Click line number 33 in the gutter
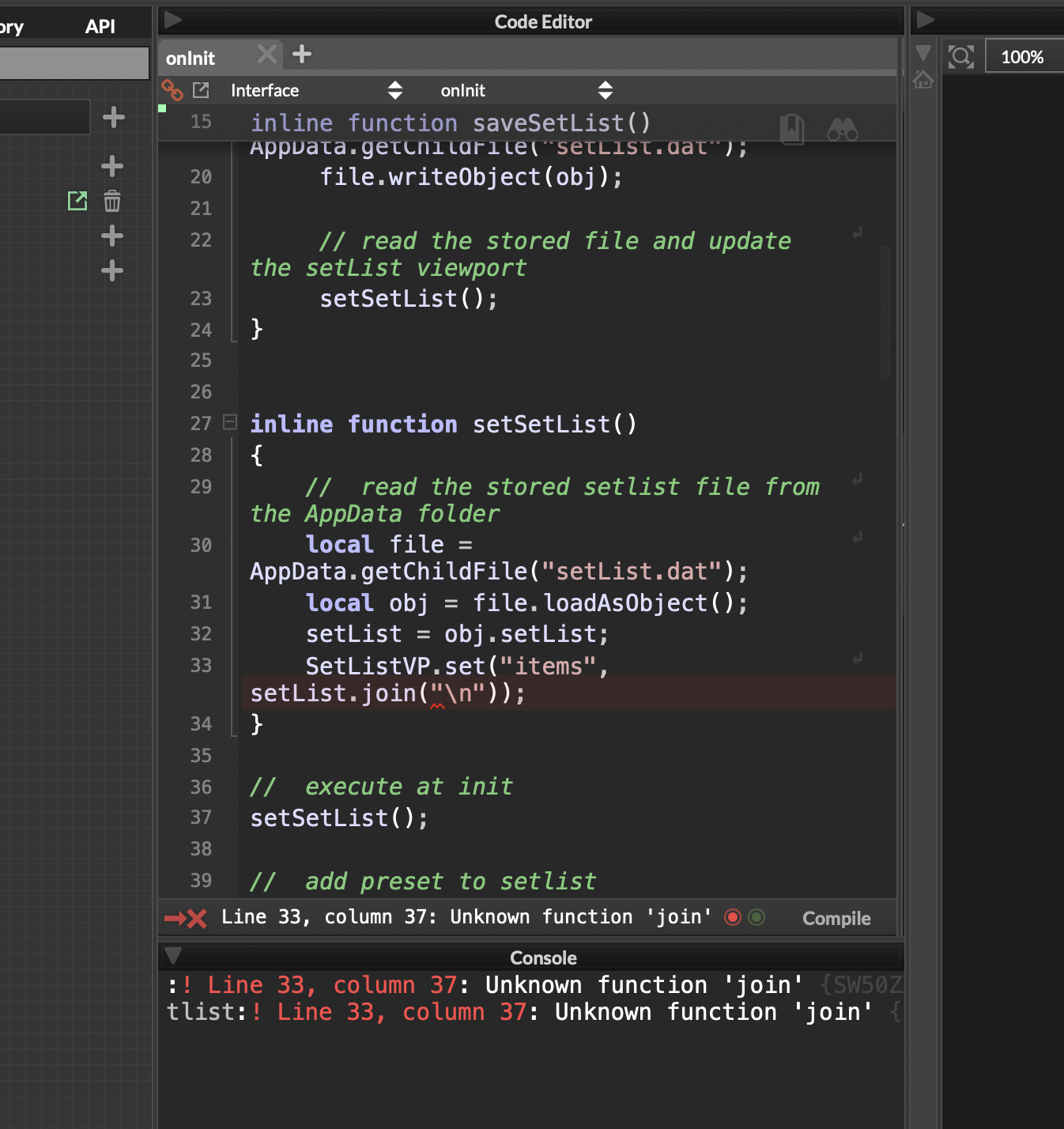1064x1129 pixels. coord(201,666)
